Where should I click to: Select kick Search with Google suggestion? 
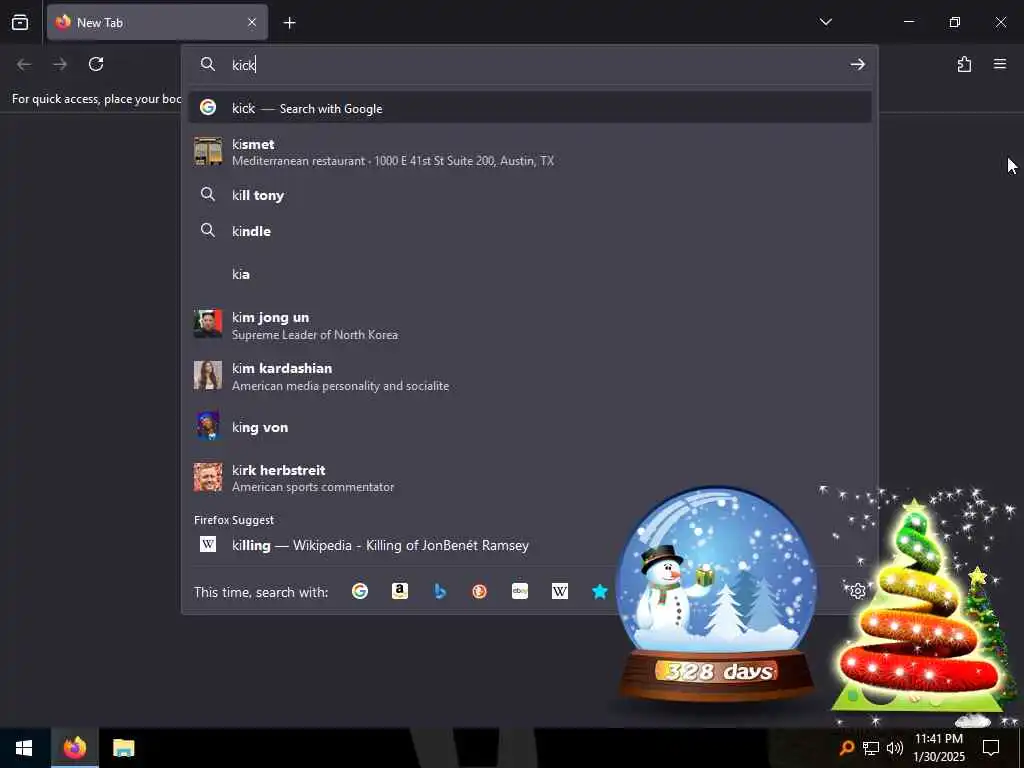click(x=530, y=108)
